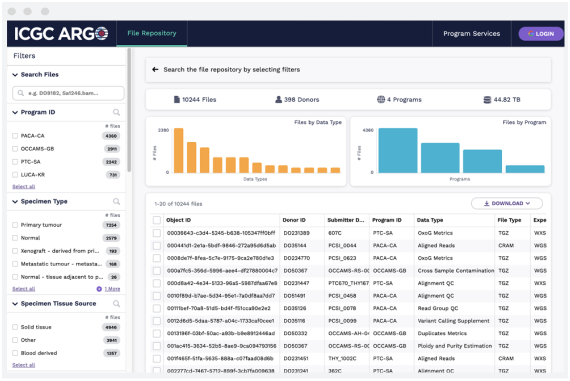
Task: Click the tallest orange bar in Files by Data Type
Action: (178, 151)
